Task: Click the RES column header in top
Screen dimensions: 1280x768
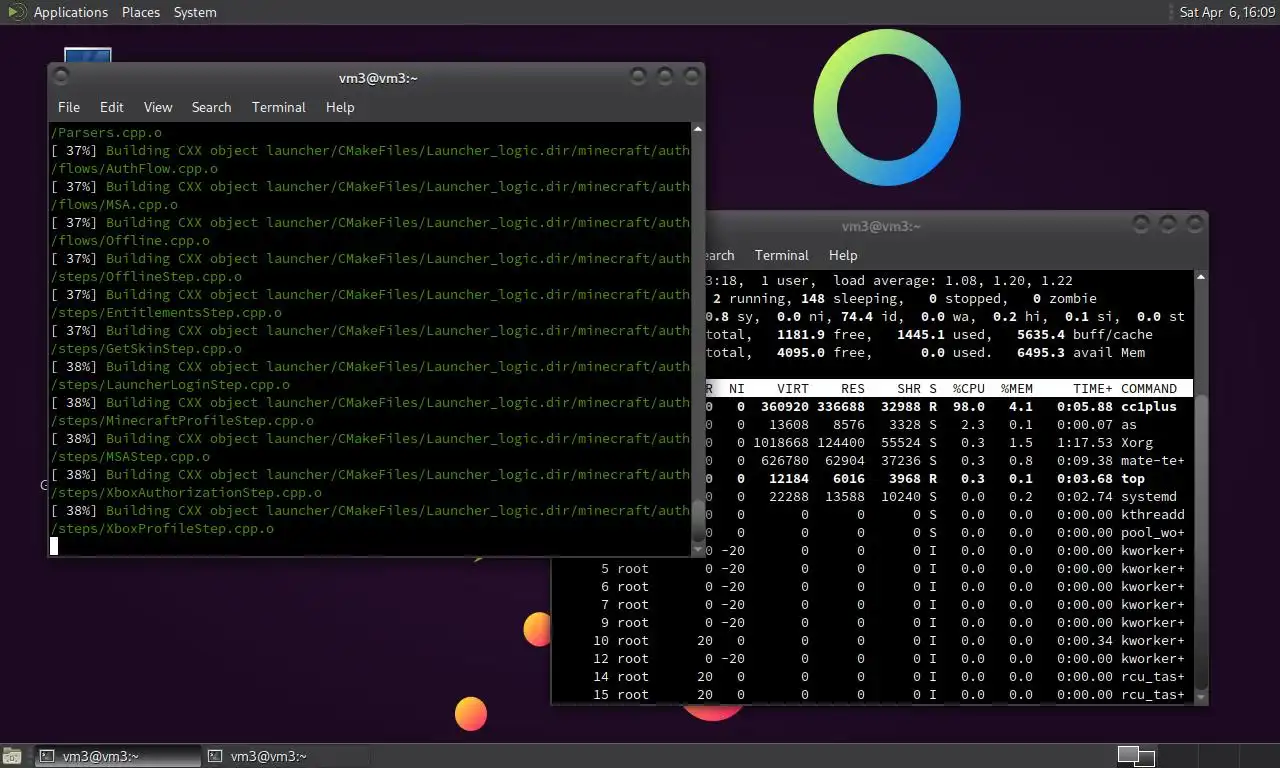Action: click(852, 388)
